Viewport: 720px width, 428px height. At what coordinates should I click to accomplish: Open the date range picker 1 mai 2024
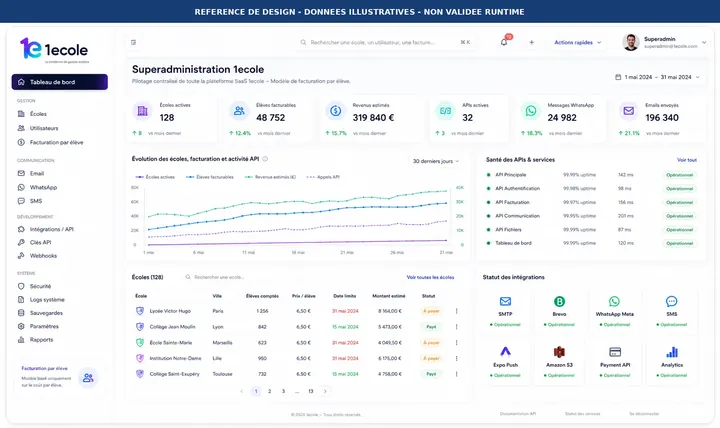(x=658, y=77)
